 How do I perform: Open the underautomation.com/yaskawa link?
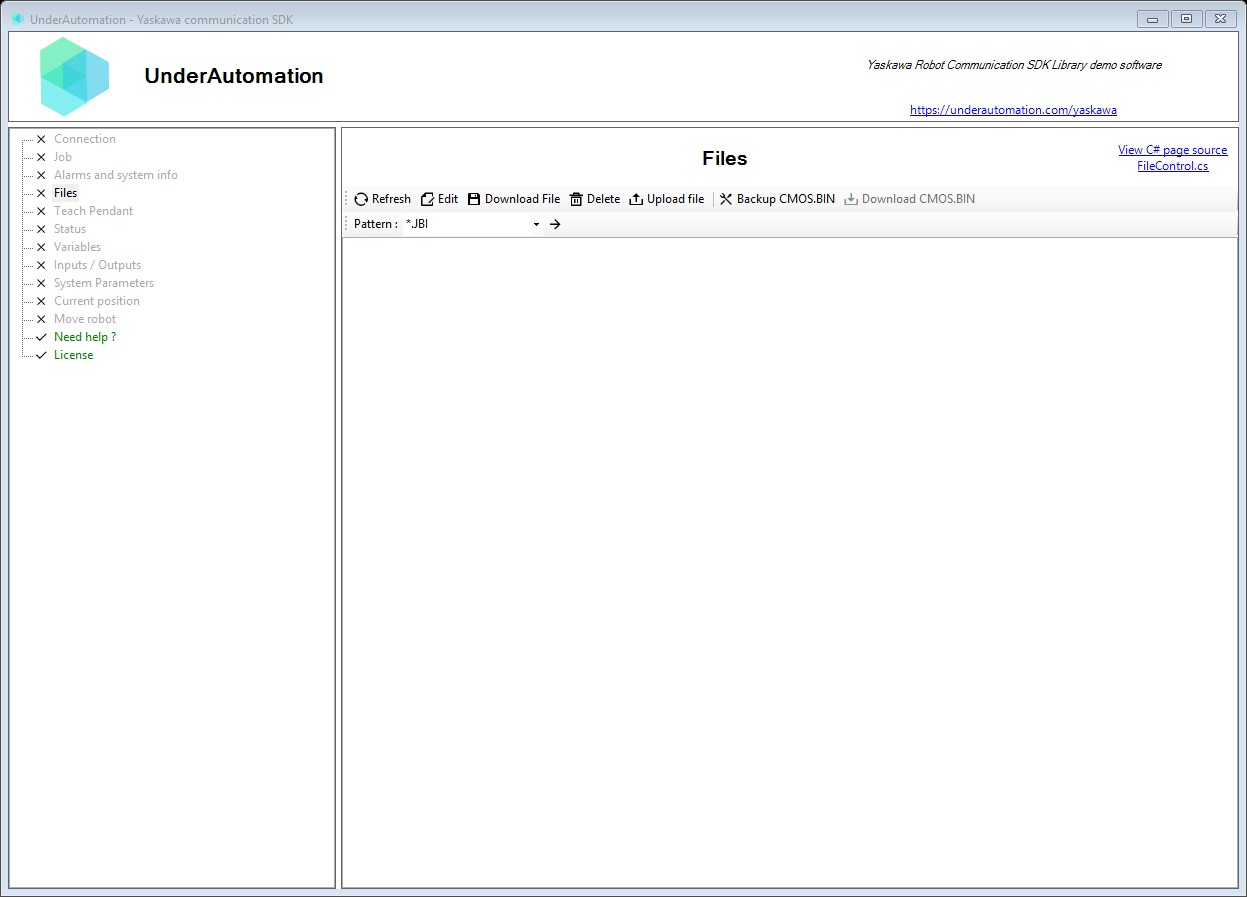(1013, 110)
